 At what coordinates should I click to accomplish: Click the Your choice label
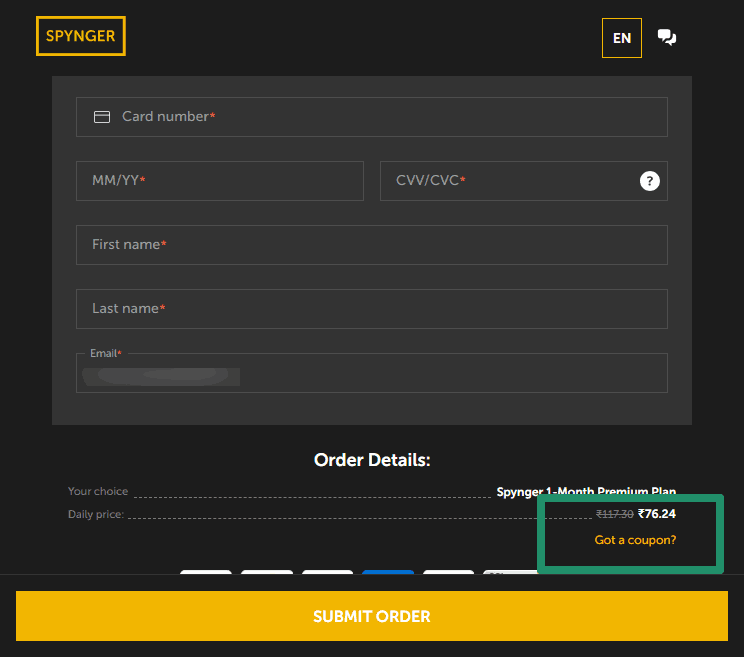click(98, 491)
